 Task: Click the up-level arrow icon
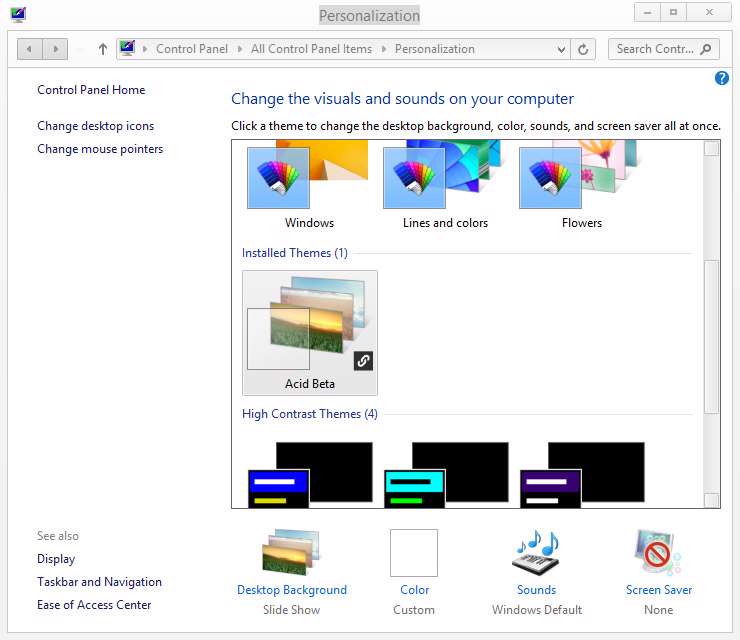click(x=102, y=49)
